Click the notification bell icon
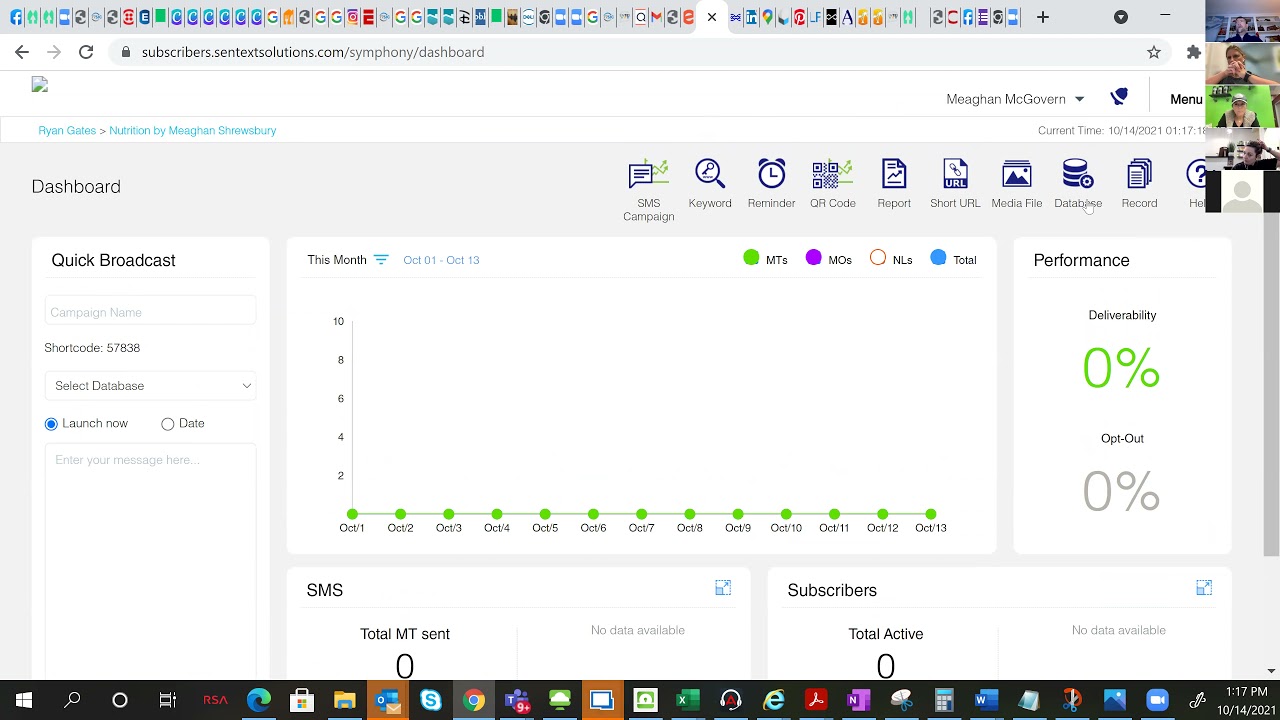The width and height of the screenshot is (1280, 720). (1119, 97)
